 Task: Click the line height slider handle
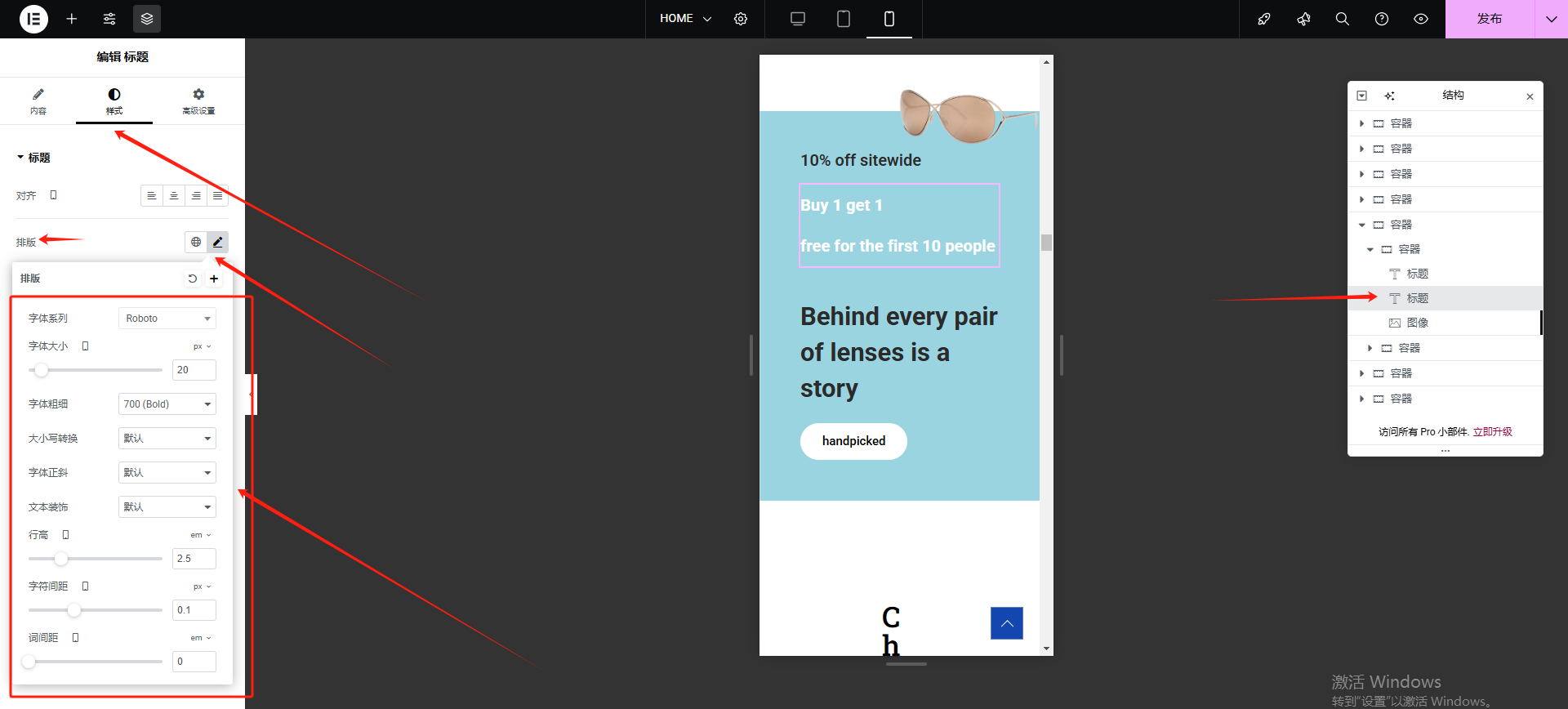pos(61,559)
